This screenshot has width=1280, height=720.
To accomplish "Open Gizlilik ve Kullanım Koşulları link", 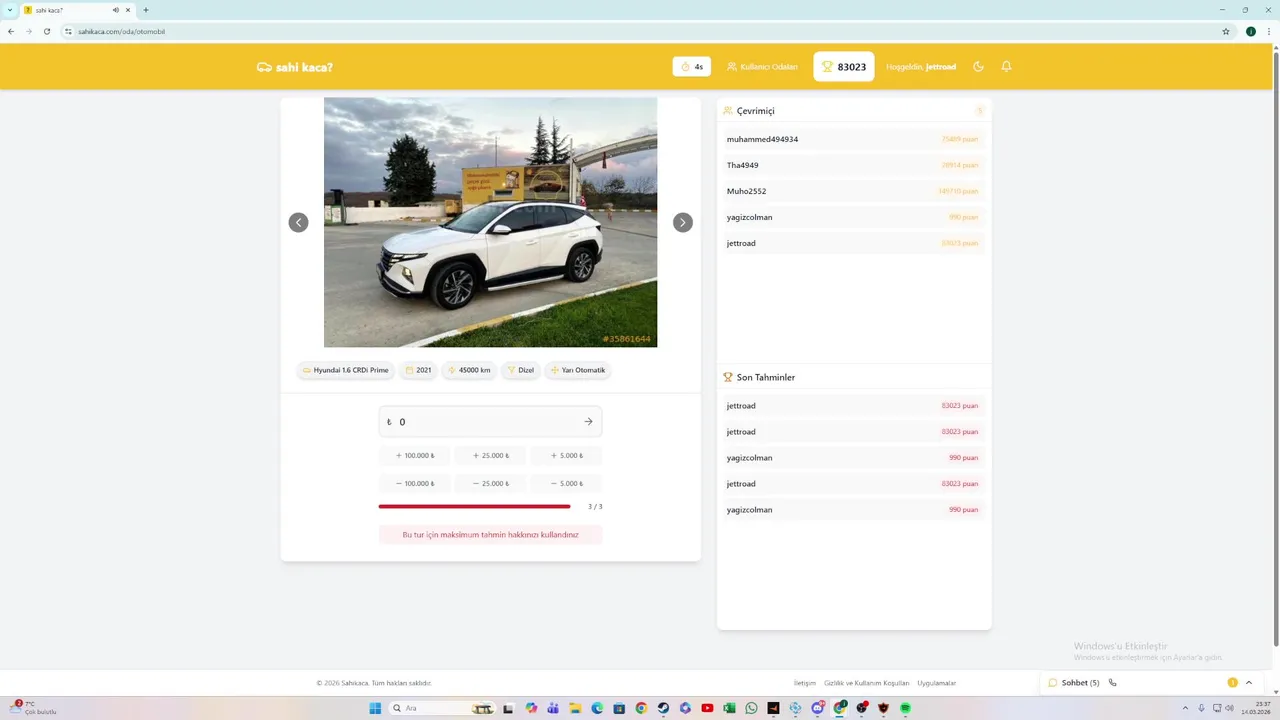I will pyautogui.click(x=867, y=683).
